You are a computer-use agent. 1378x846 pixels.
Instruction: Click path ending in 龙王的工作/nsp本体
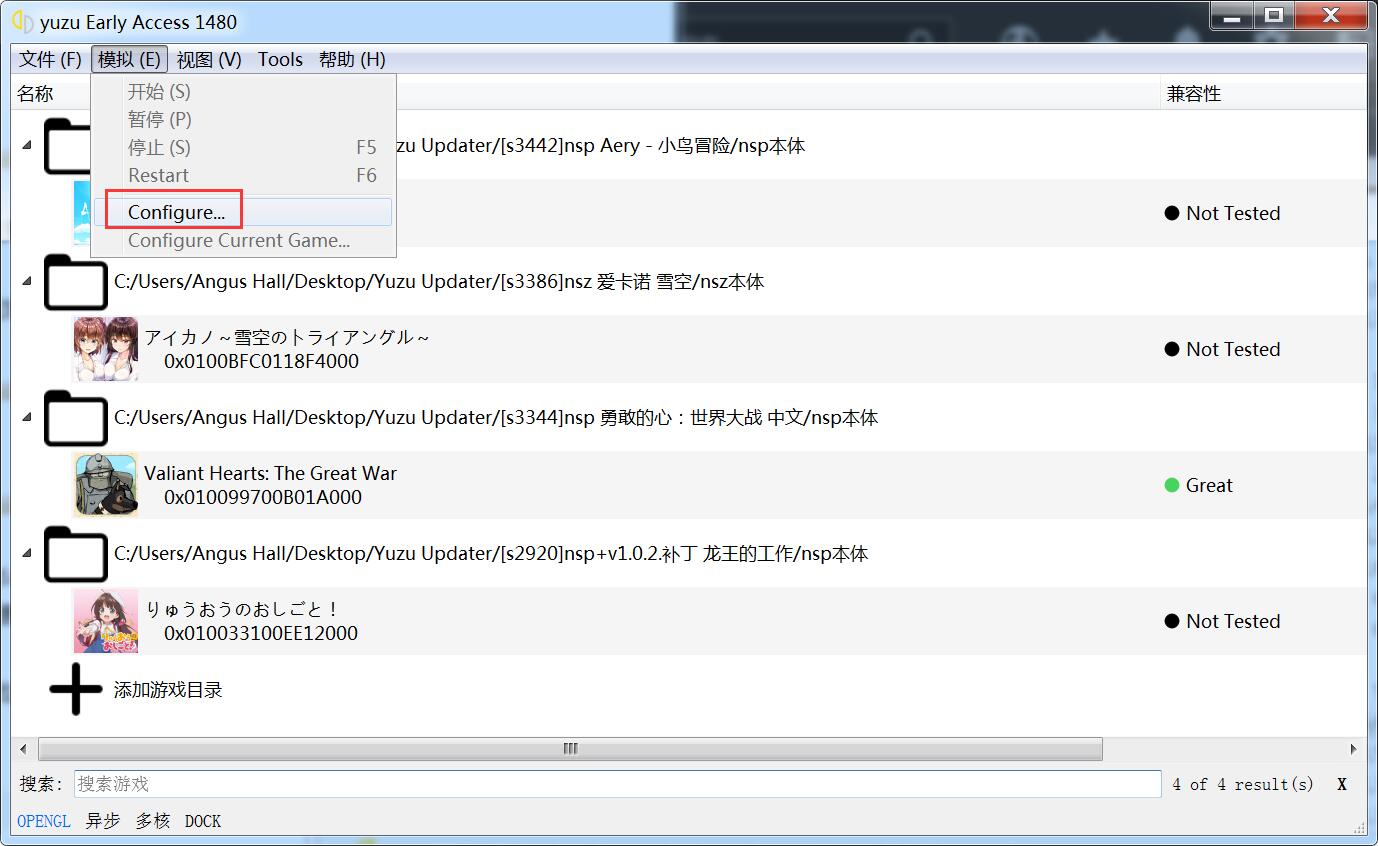[491, 554]
